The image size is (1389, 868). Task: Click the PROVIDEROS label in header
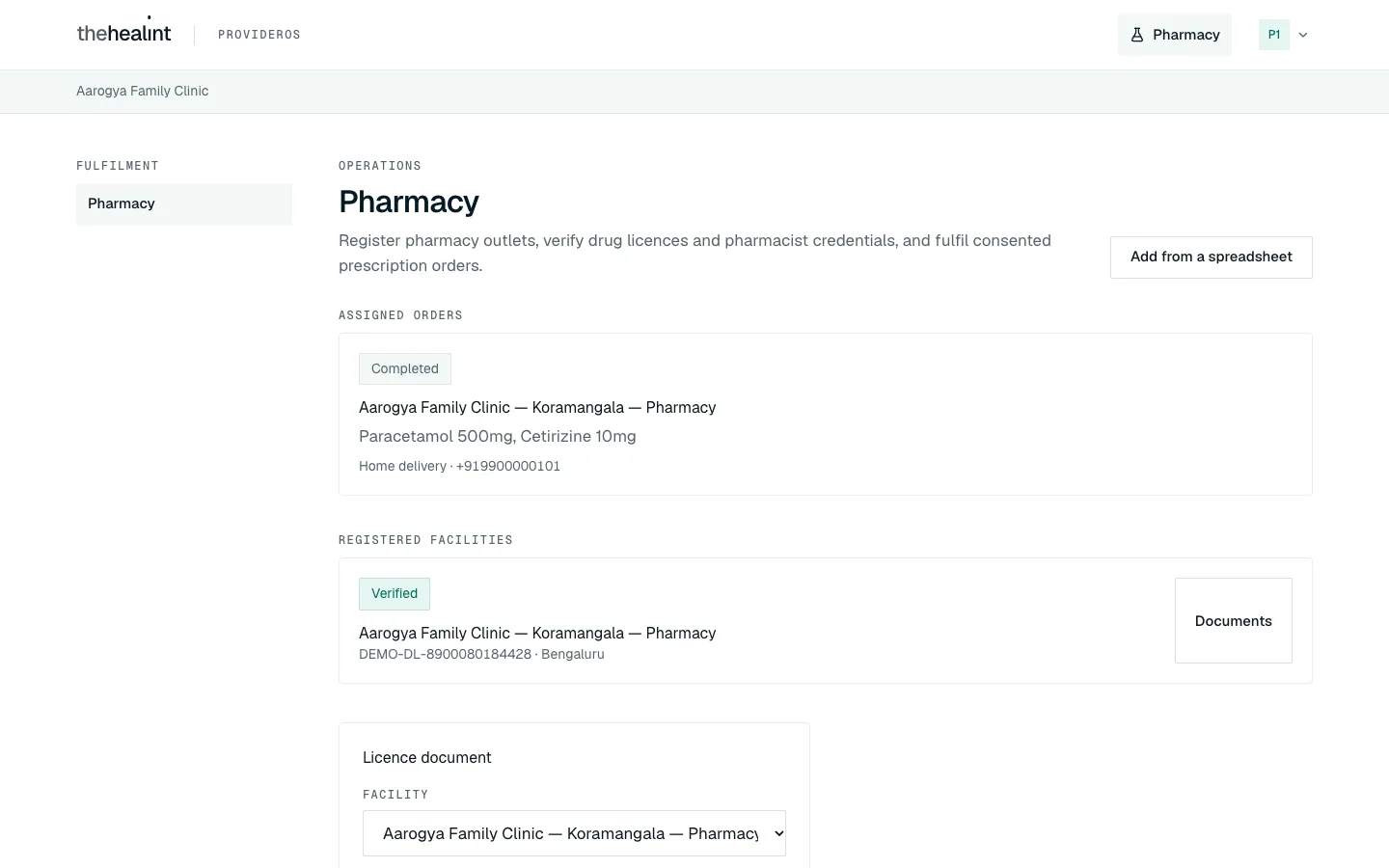[259, 35]
